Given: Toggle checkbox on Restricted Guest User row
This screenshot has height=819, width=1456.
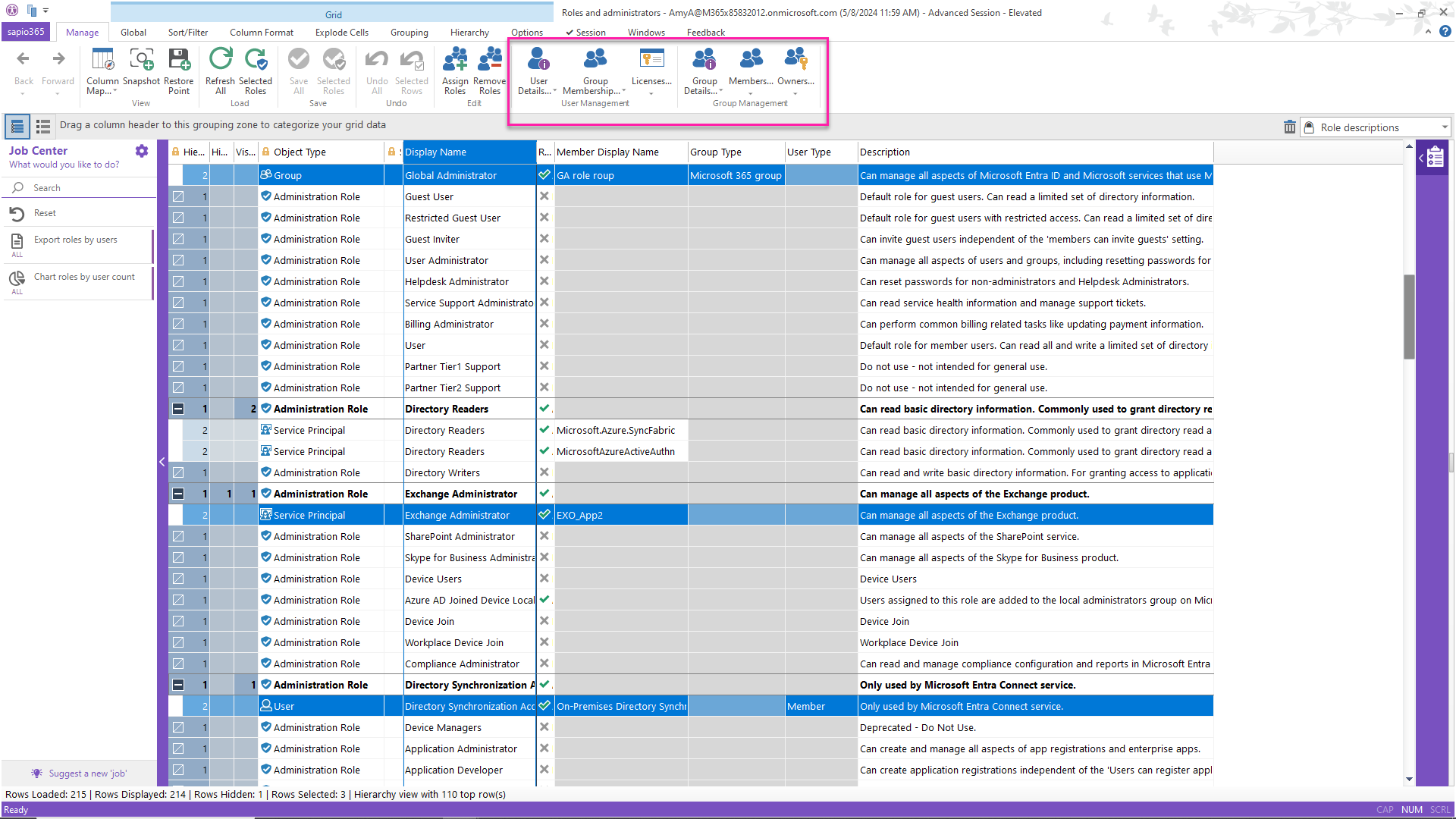Looking at the screenshot, I should point(178,218).
